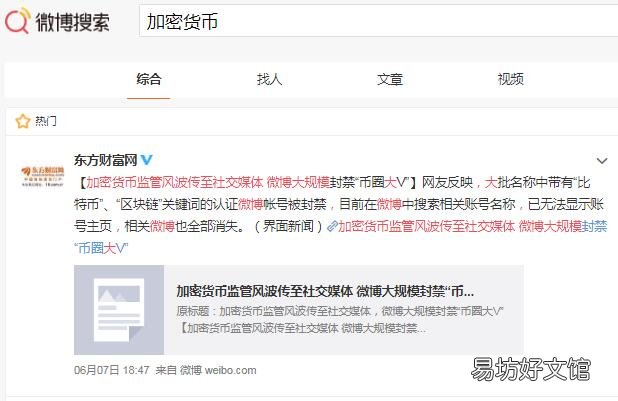Click the article card document thumbnail
Image resolution: width=618 pixels, height=401 pixels.
pos(119,310)
